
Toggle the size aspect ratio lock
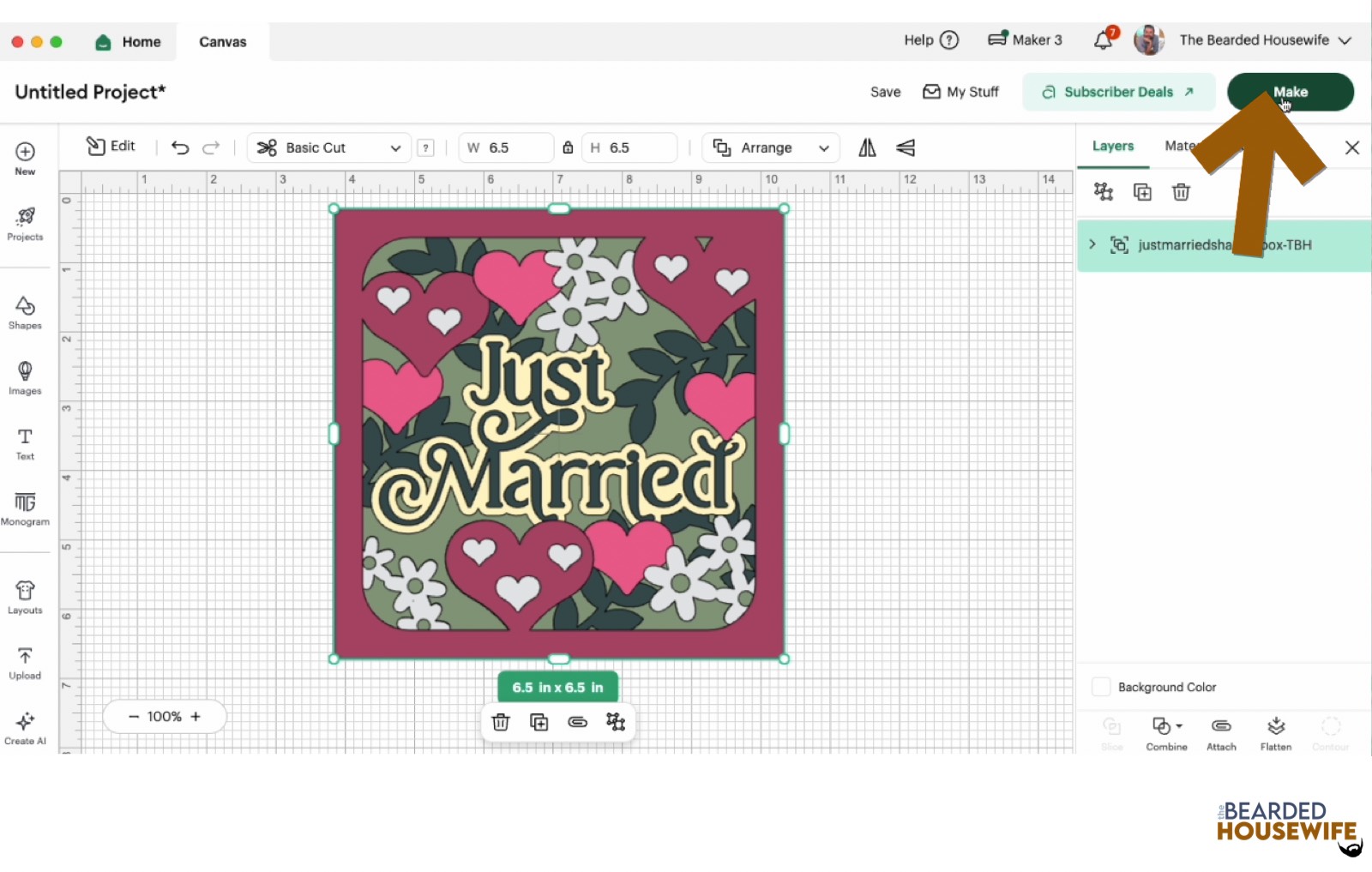(568, 147)
